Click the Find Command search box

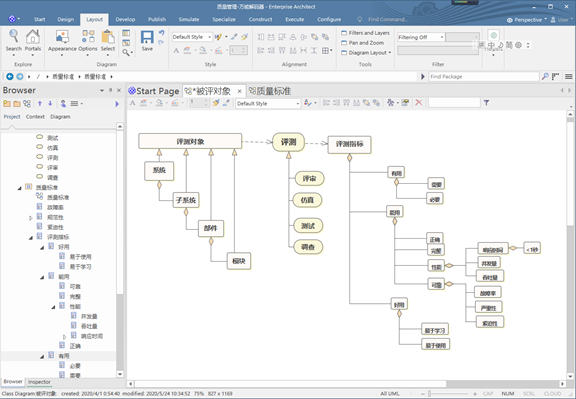pyautogui.click(x=388, y=19)
